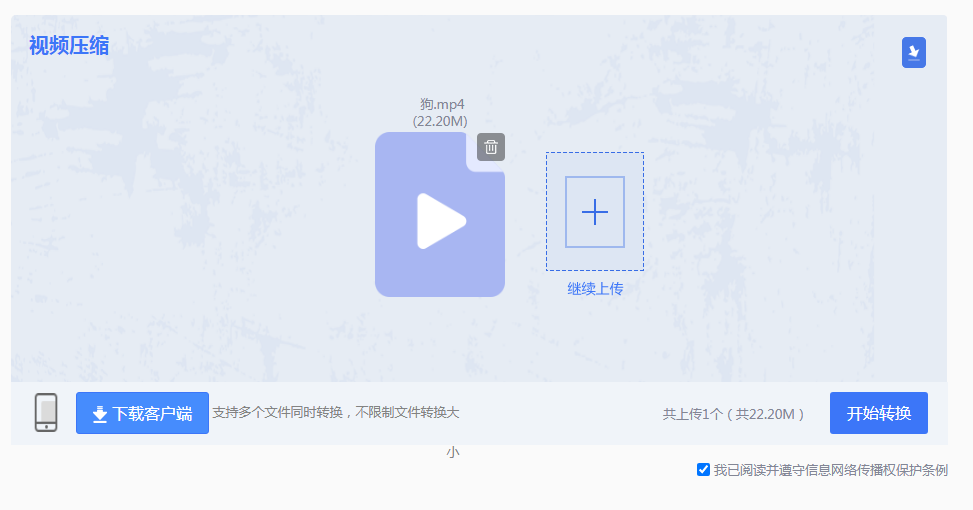The width and height of the screenshot is (973, 510).
Task: Click the plus box to add another file
Action: coord(594,212)
